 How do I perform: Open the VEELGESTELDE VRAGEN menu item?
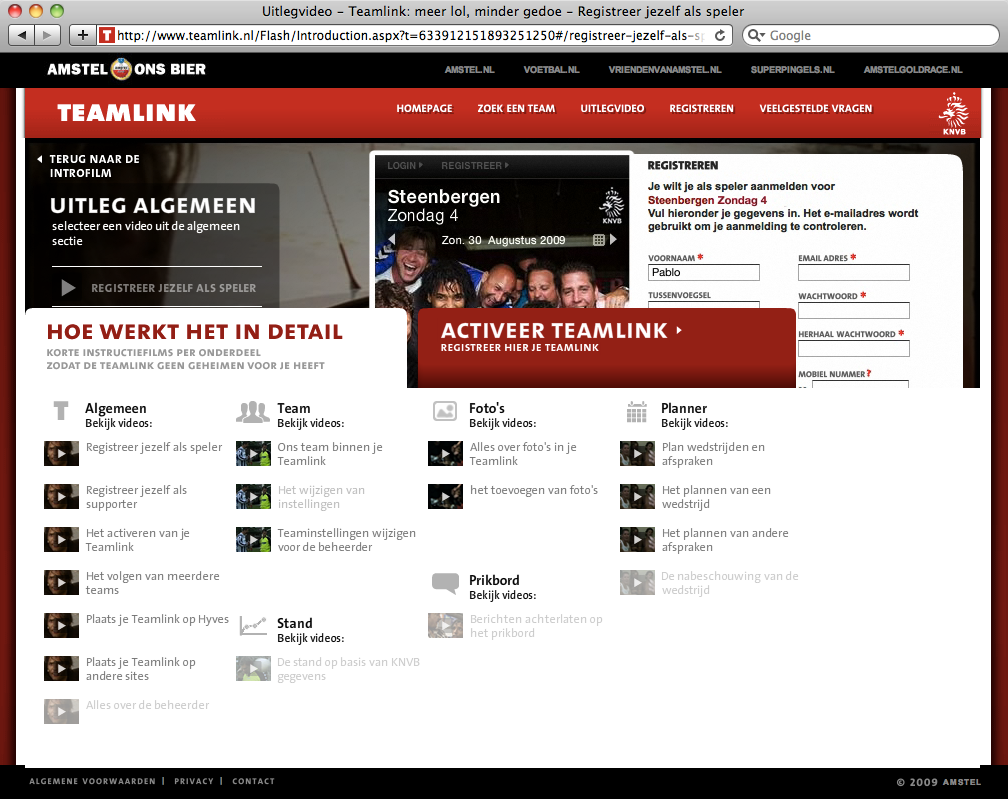click(816, 109)
